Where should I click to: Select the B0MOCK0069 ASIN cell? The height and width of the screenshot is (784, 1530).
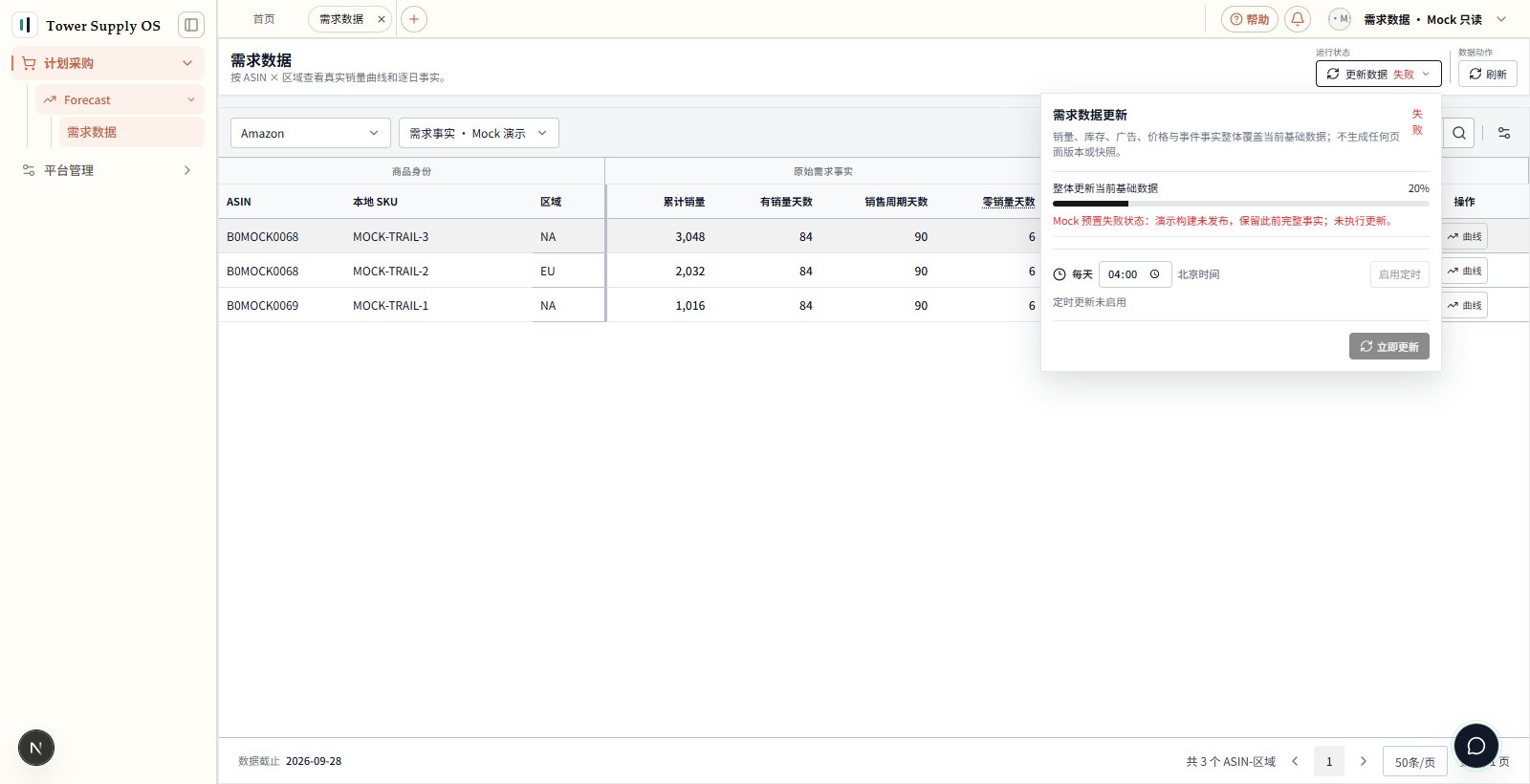coord(263,306)
